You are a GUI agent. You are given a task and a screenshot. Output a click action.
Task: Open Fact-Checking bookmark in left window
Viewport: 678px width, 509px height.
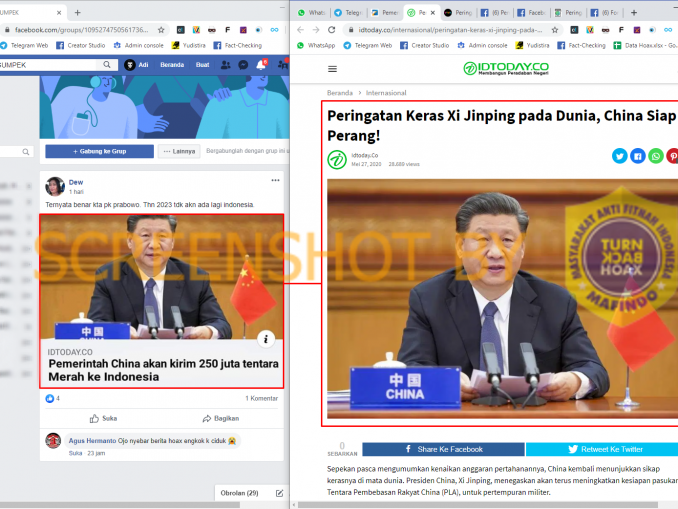(238, 45)
